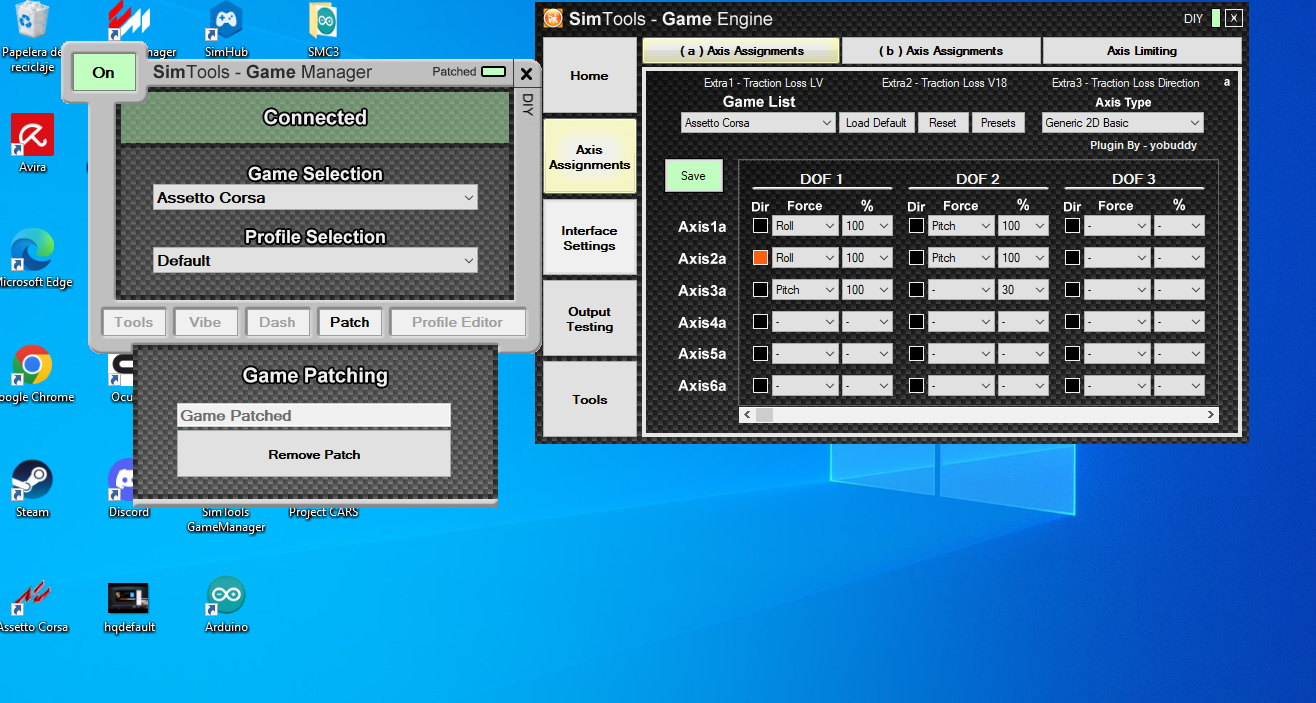Uncheck the orange Dir box for Axis2a DOF 1
This screenshot has width=1316, height=703.
760,258
